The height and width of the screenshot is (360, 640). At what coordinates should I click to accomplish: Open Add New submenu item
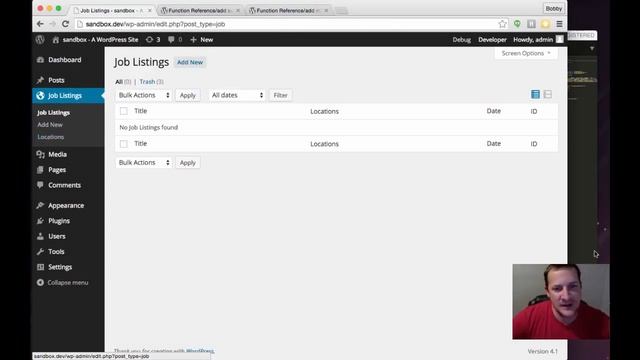coord(50,125)
